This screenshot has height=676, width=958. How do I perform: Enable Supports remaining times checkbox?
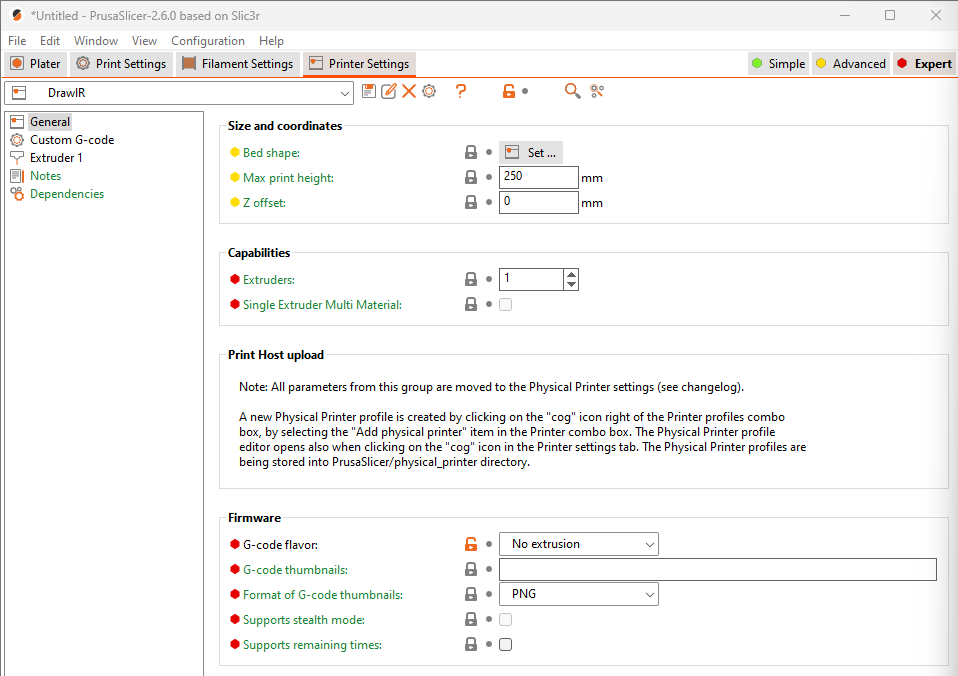[x=505, y=645]
